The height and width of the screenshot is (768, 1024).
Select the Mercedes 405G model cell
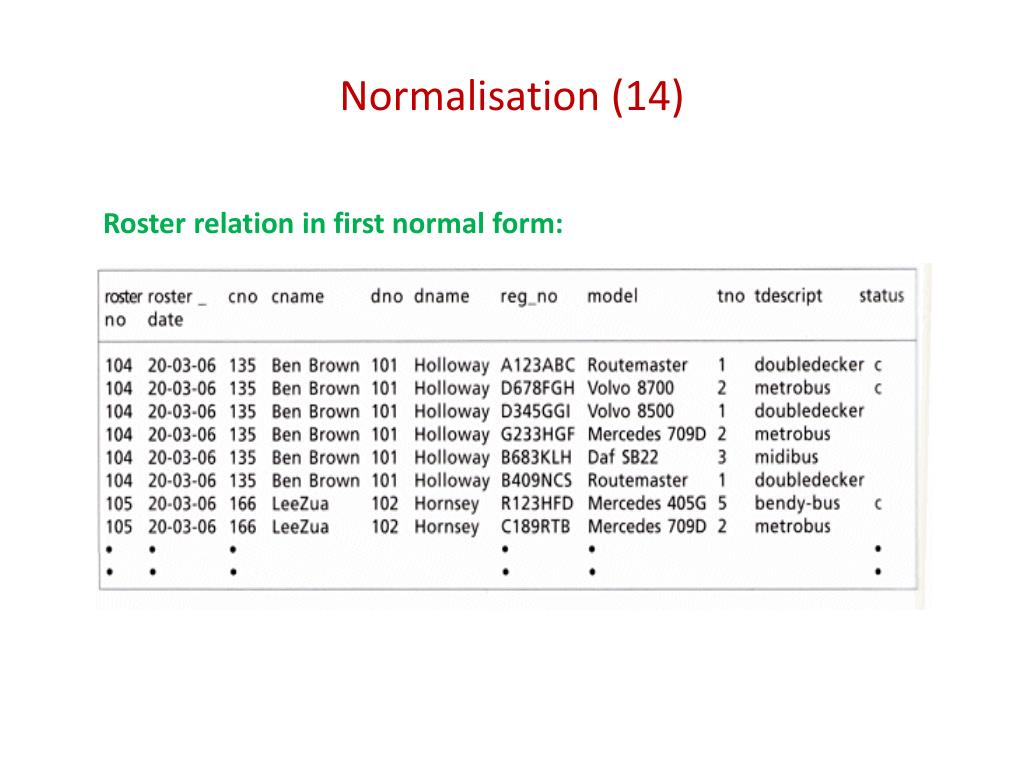[x=647, y=504]
